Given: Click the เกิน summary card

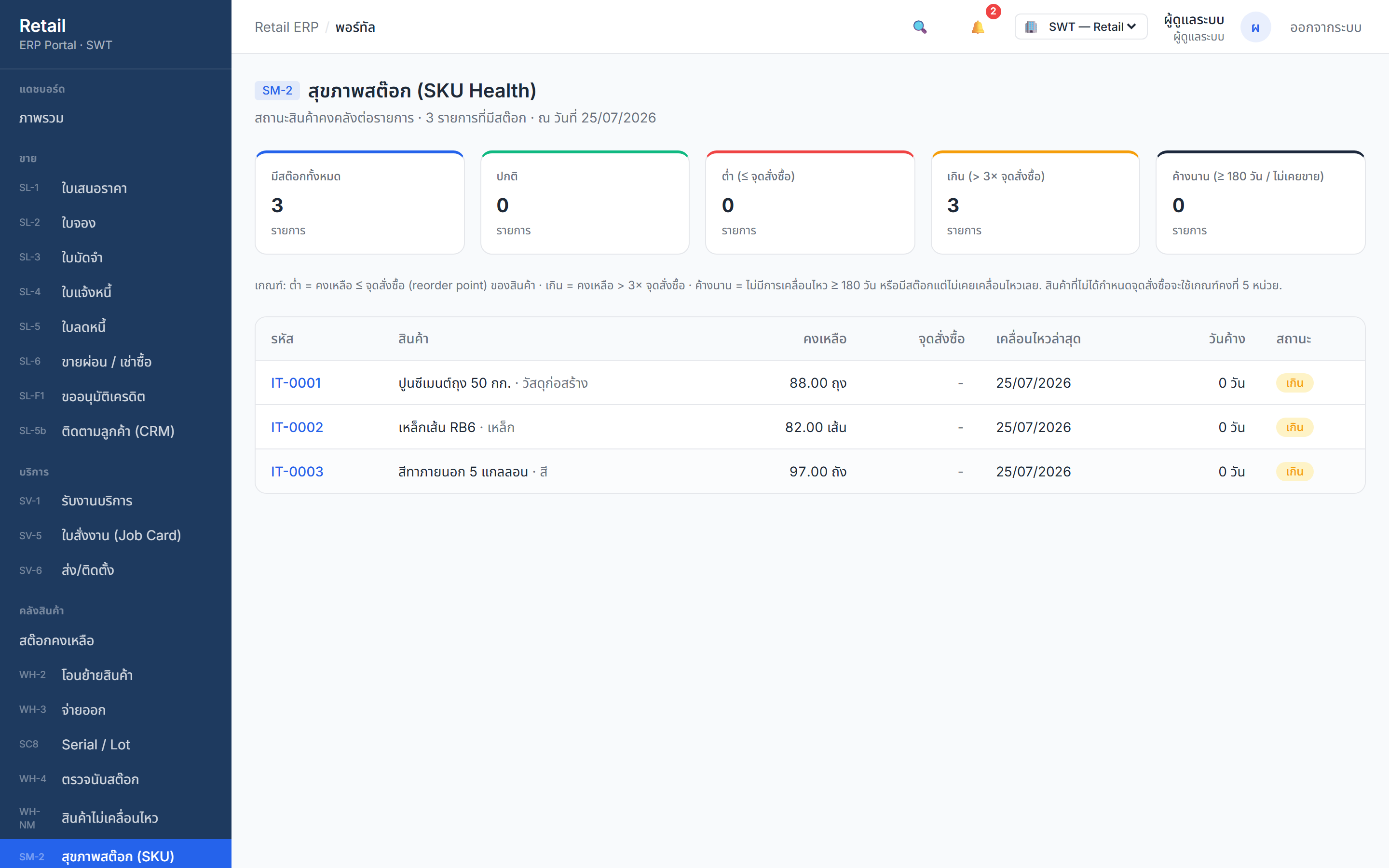Looking at the screenshot, I should (x=1035, y=203).
